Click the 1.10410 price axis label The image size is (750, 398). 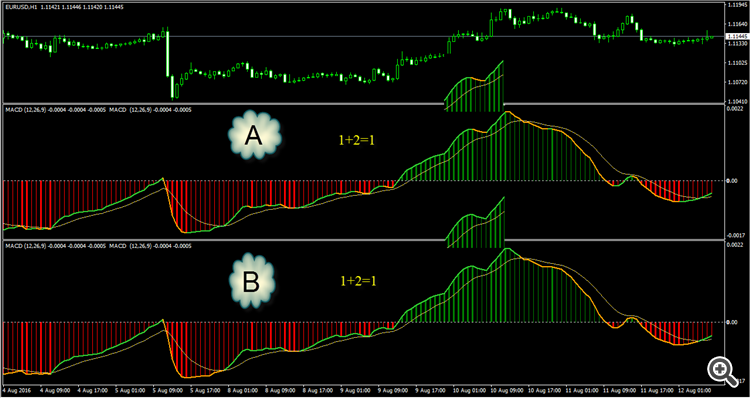(x=738, y=102)
